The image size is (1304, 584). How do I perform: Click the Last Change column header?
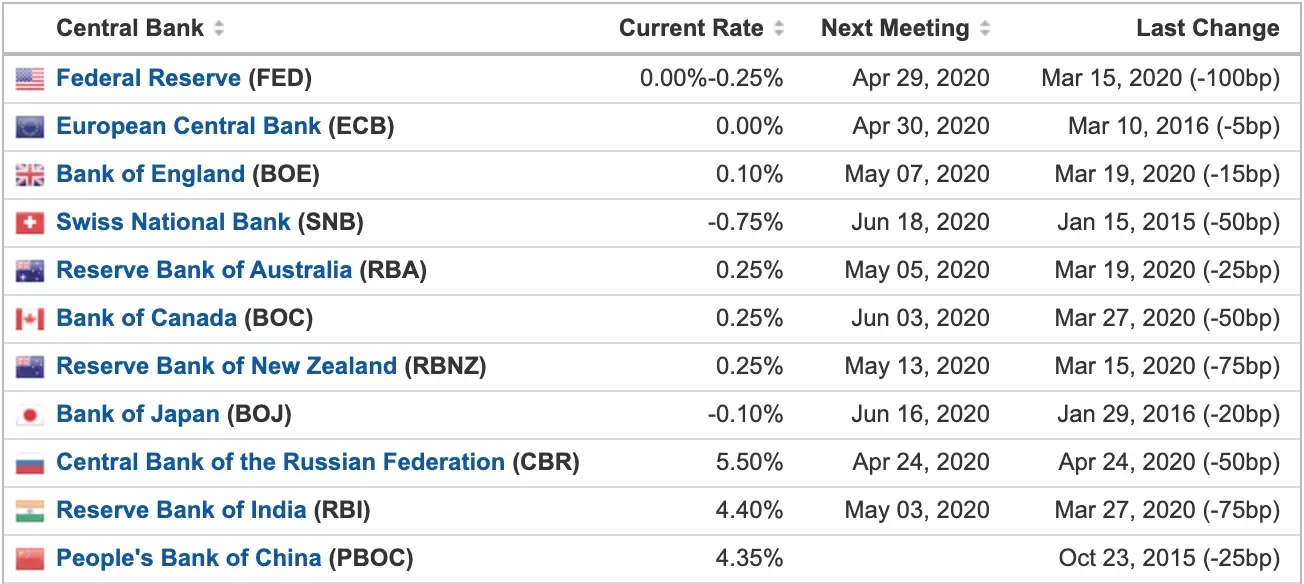point(1208,29)
